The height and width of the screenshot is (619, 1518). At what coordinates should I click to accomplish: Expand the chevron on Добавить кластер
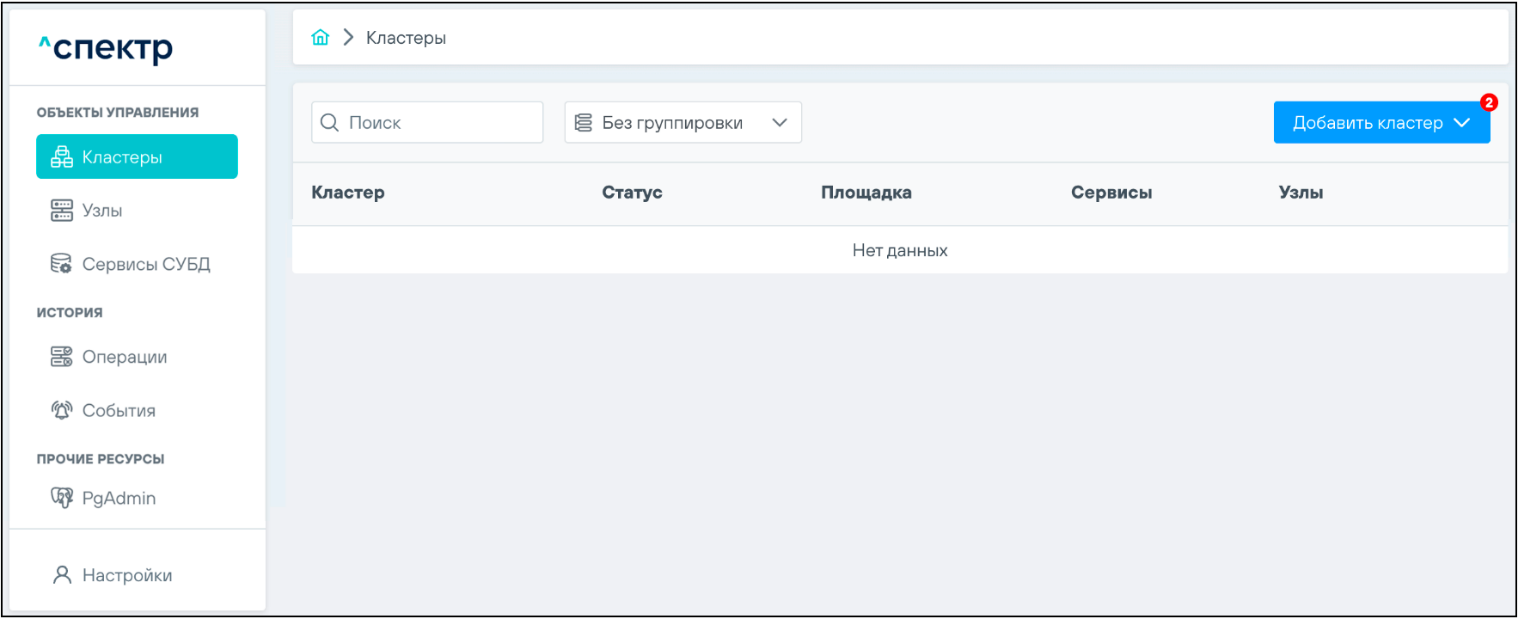pos(1462,123)
